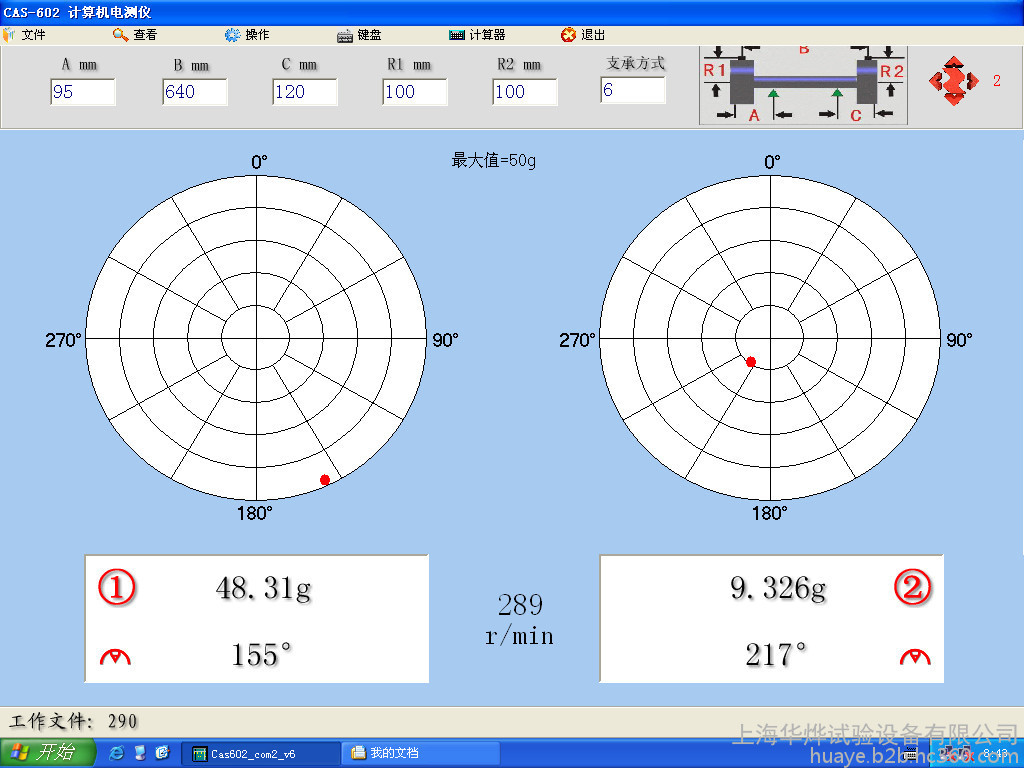Click the rotor support diagram image
This screenshot has height=768, width=1024.
[803, 85]
